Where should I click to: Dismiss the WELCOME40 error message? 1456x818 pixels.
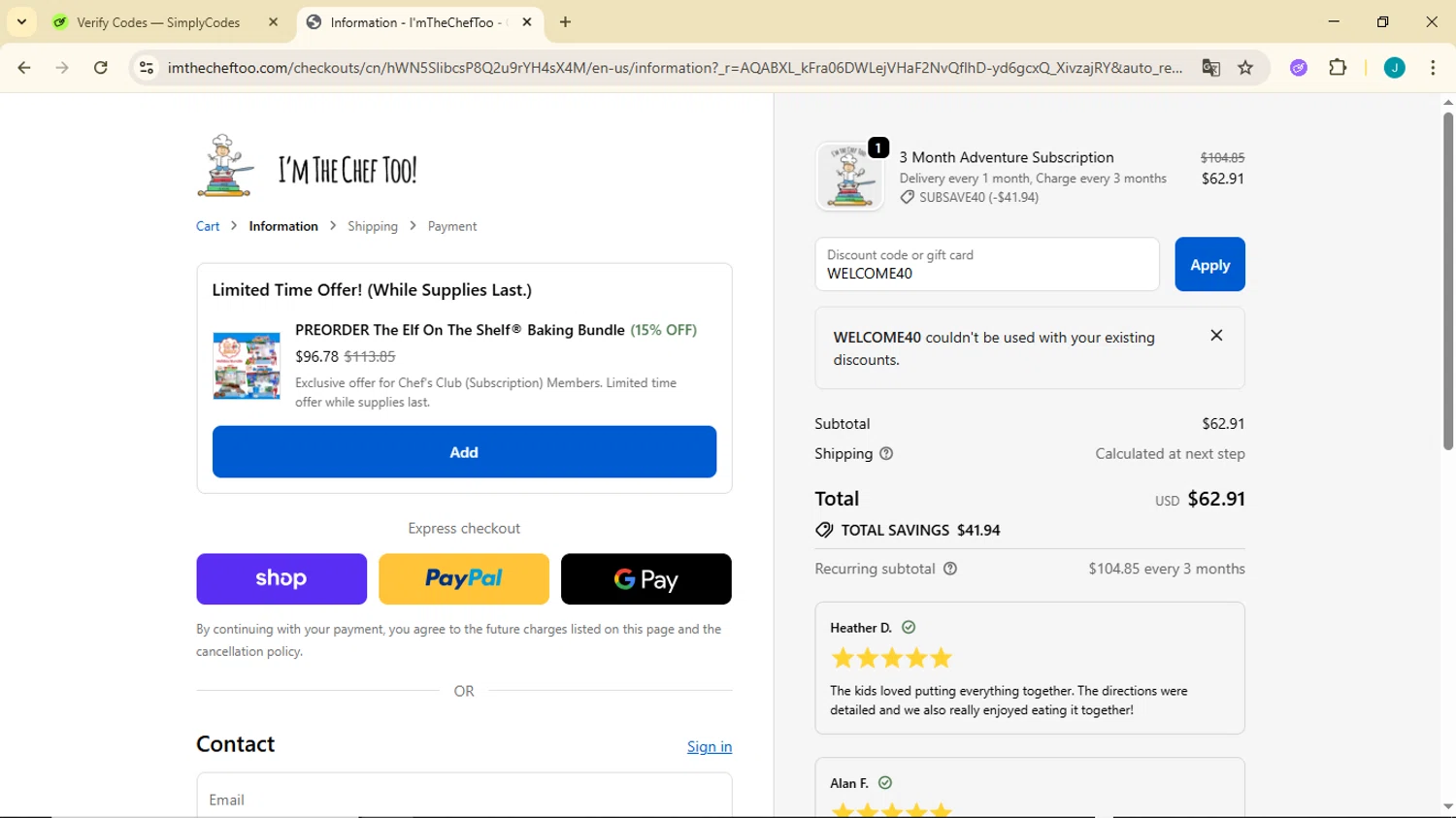click(1216, 336)
